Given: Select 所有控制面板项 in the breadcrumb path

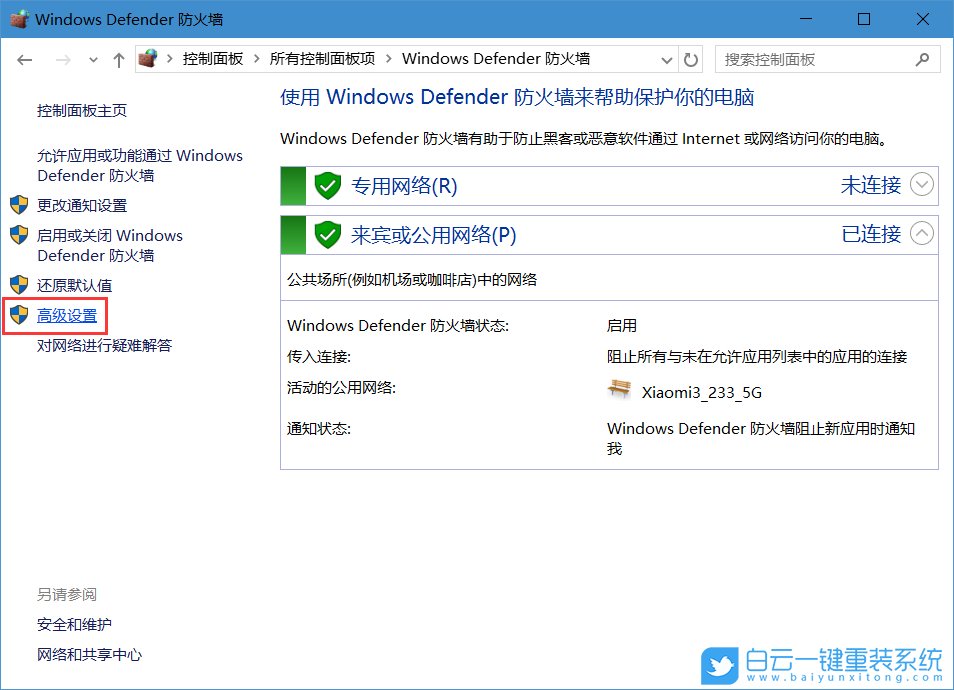Looking at the screenshot, I should pos(322,59).
